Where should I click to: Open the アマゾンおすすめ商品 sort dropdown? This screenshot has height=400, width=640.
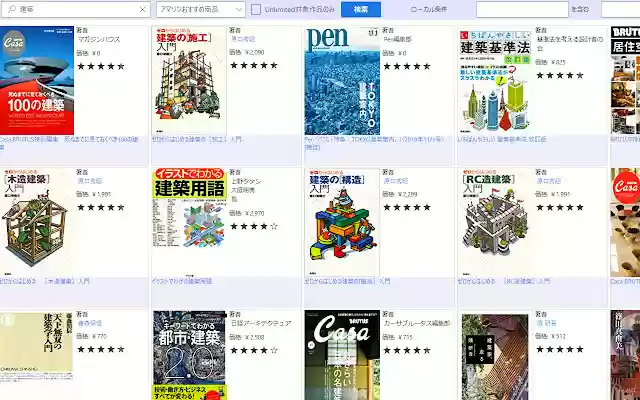200,9
